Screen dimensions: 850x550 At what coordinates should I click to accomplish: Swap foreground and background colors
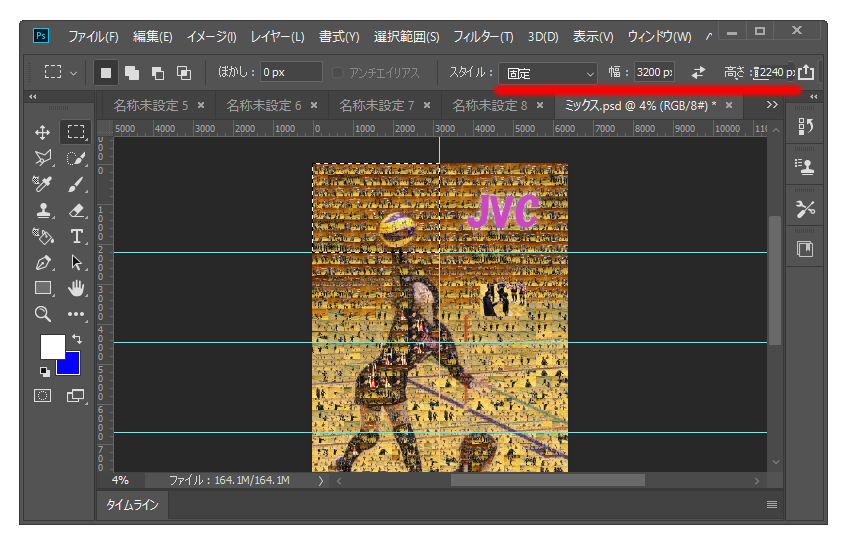(77, 339)
